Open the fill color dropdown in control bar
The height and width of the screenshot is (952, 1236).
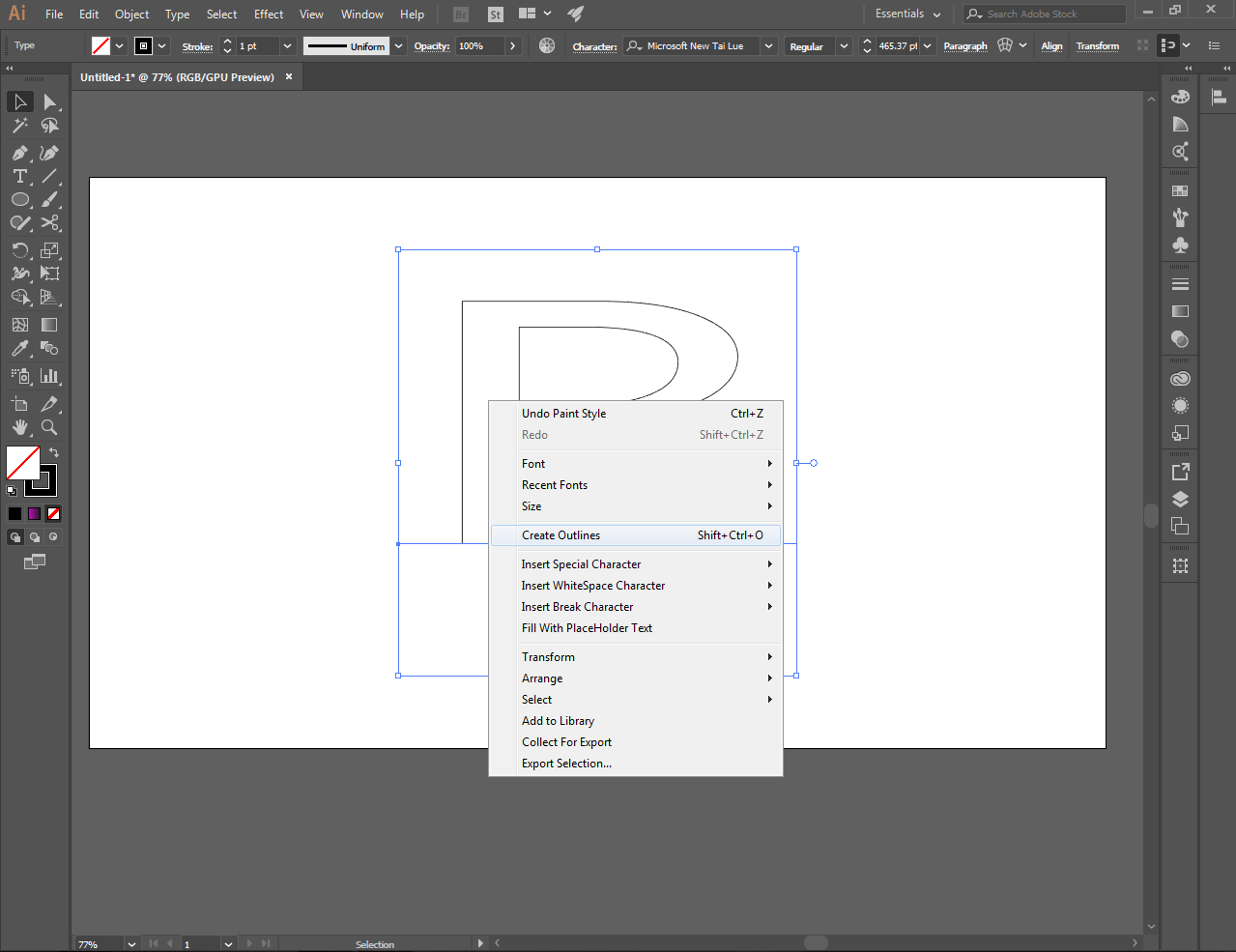coord(120,45)
